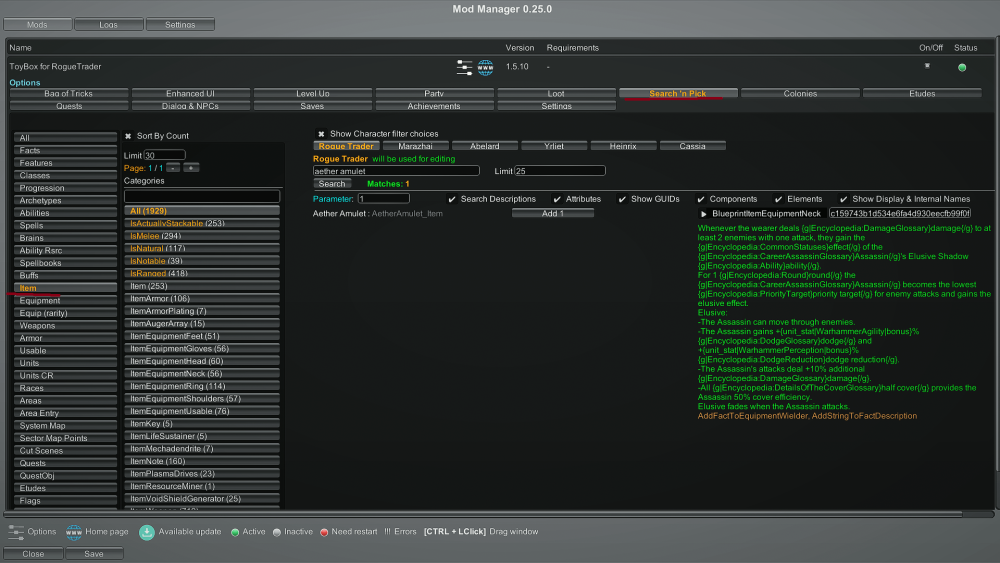Image resolution: width=1000 pixels, height=563 pixels.
Task: Toggle ToyBox mod On/Off checkbox
Action: point(927,66)
